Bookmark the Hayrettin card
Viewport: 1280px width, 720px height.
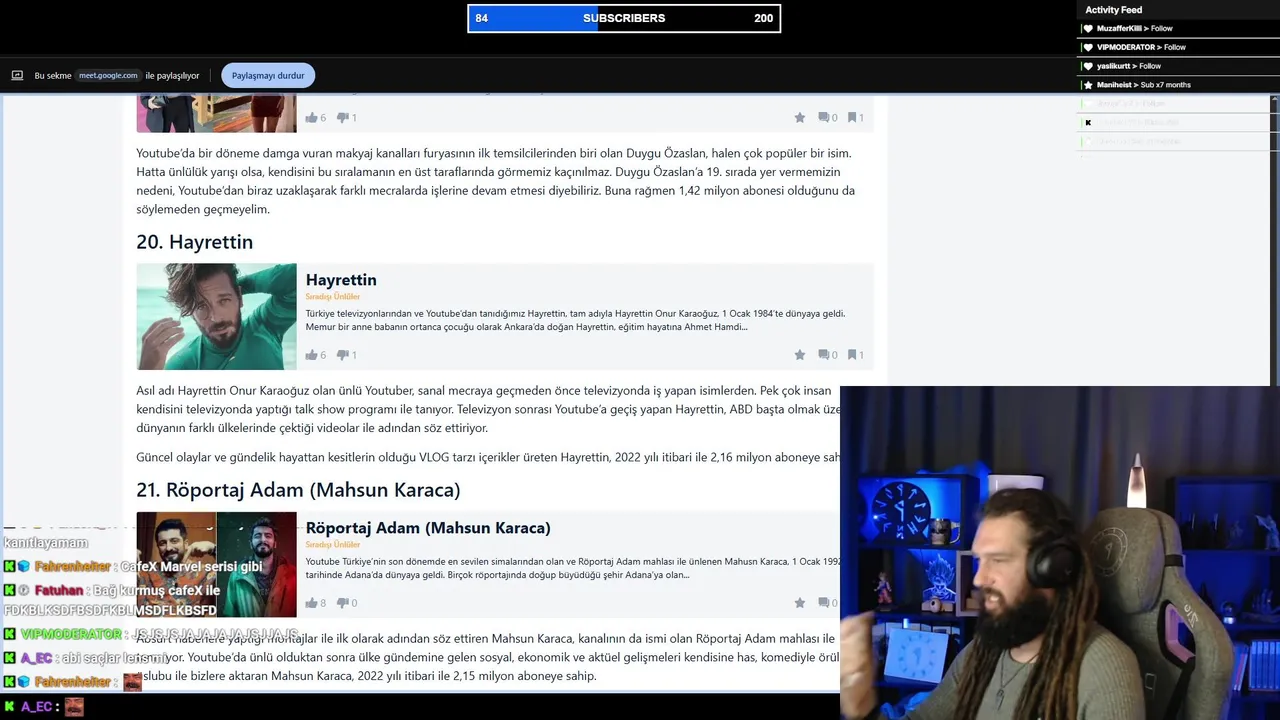(855, 354)
